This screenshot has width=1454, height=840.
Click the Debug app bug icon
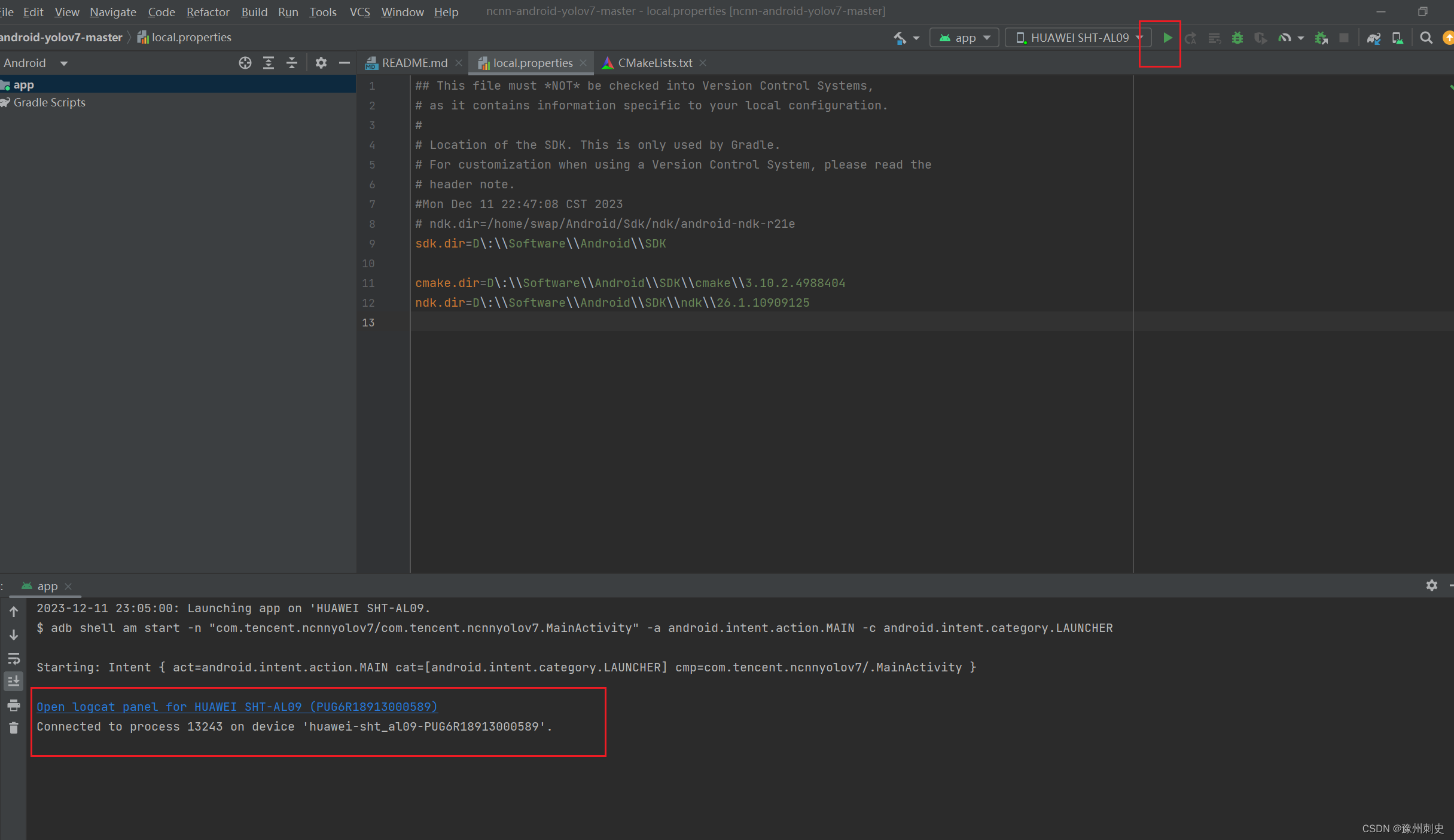point(1237,38)
